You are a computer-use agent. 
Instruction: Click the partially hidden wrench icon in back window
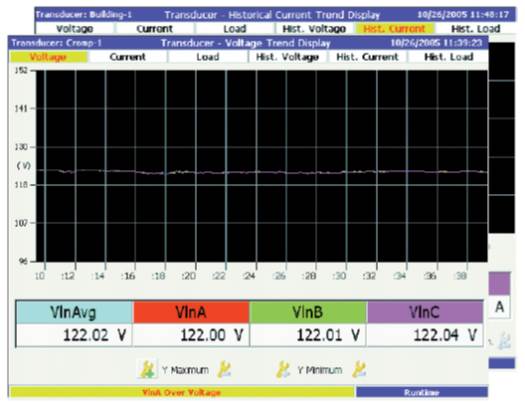504,340
